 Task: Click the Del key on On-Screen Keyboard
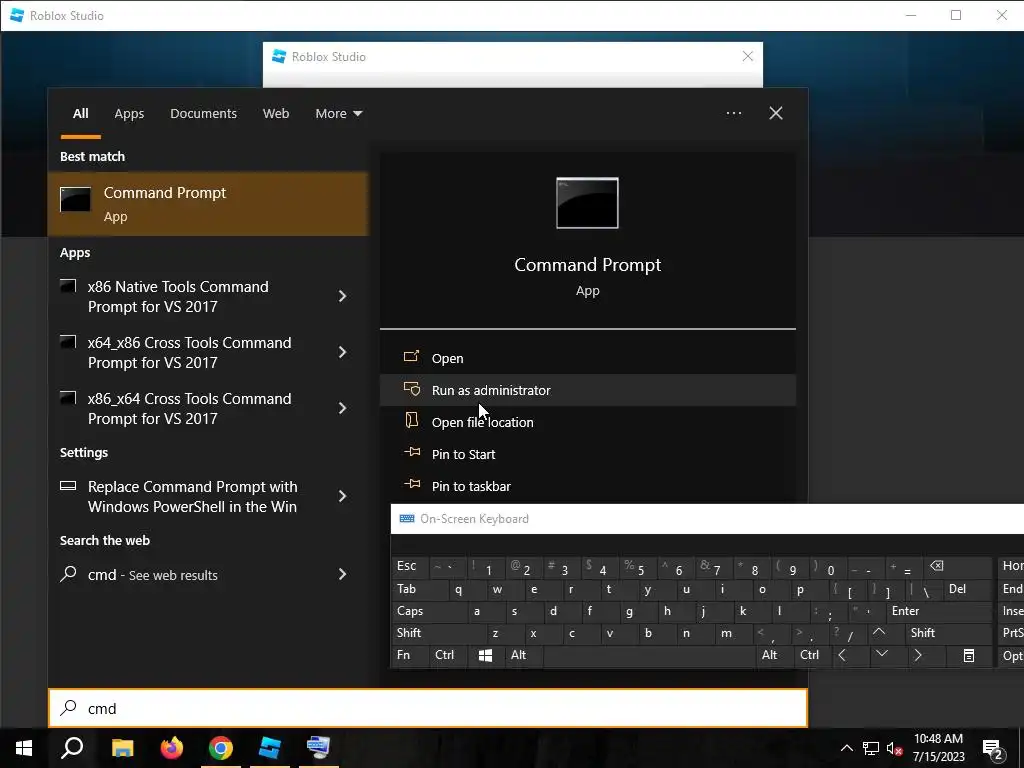pos(968,589)
